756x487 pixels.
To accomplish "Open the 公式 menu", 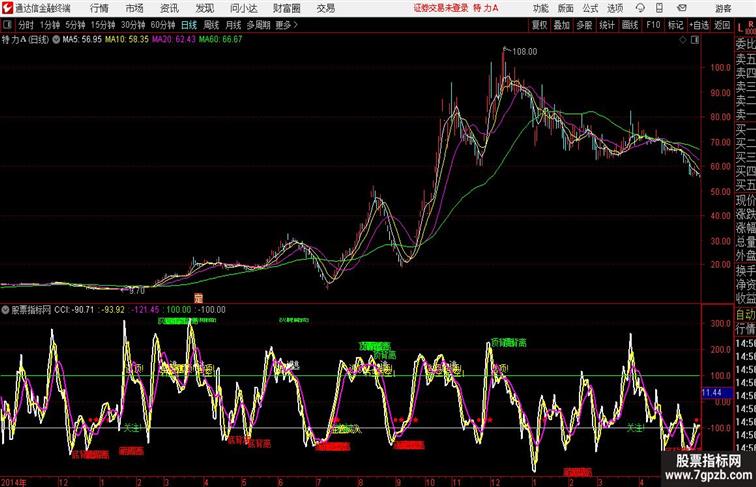I will 590,8.
